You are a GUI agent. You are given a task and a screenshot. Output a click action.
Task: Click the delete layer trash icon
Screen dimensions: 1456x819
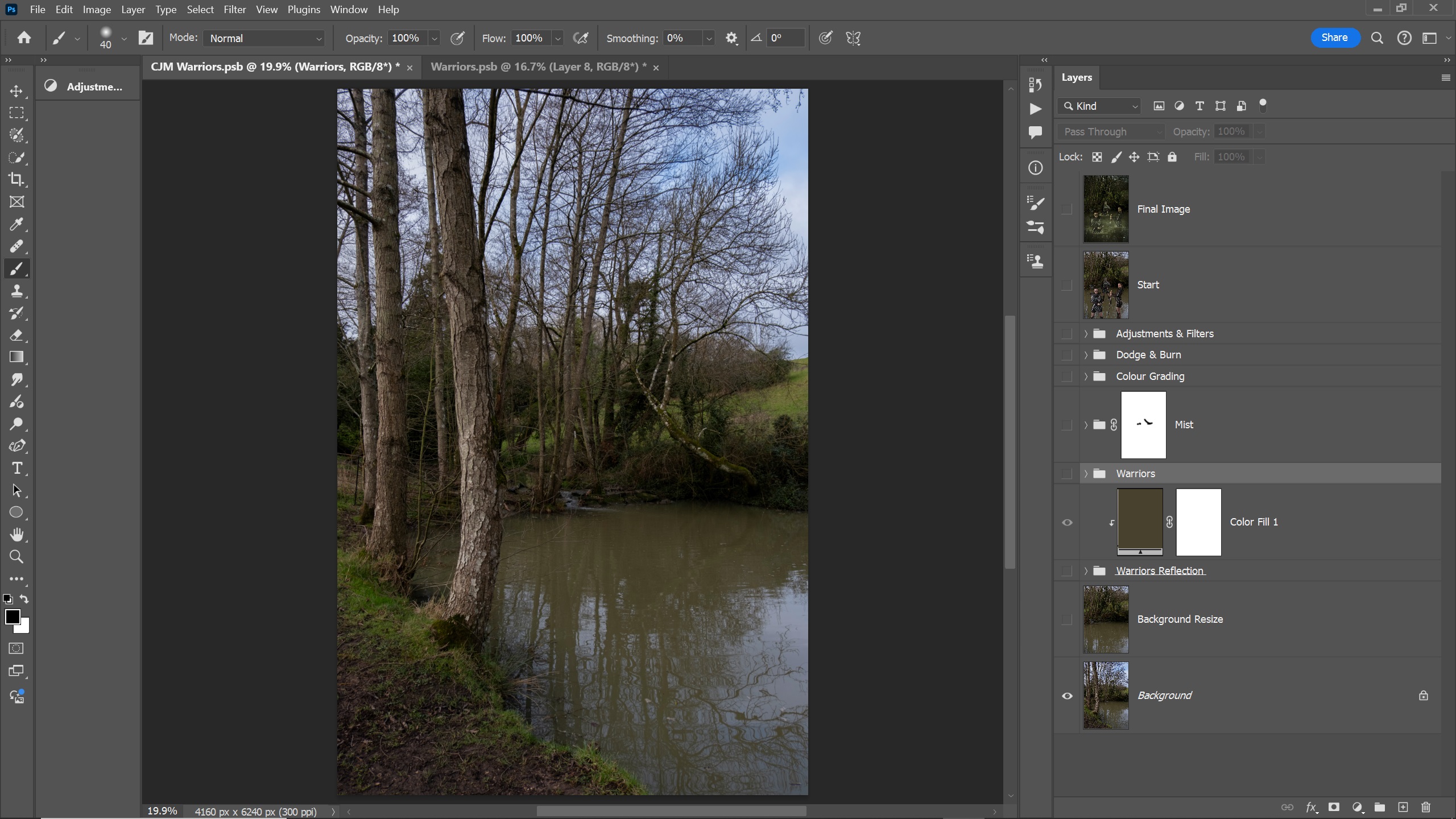tap(1425, 807)
